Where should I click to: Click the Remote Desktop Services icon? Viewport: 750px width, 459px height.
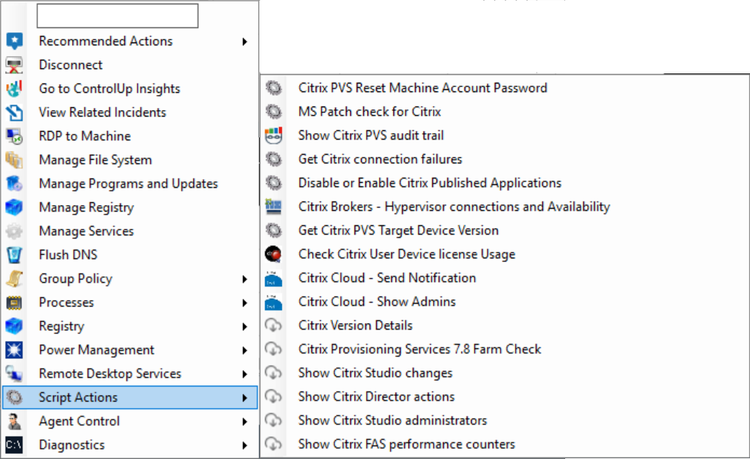[14, 373]
